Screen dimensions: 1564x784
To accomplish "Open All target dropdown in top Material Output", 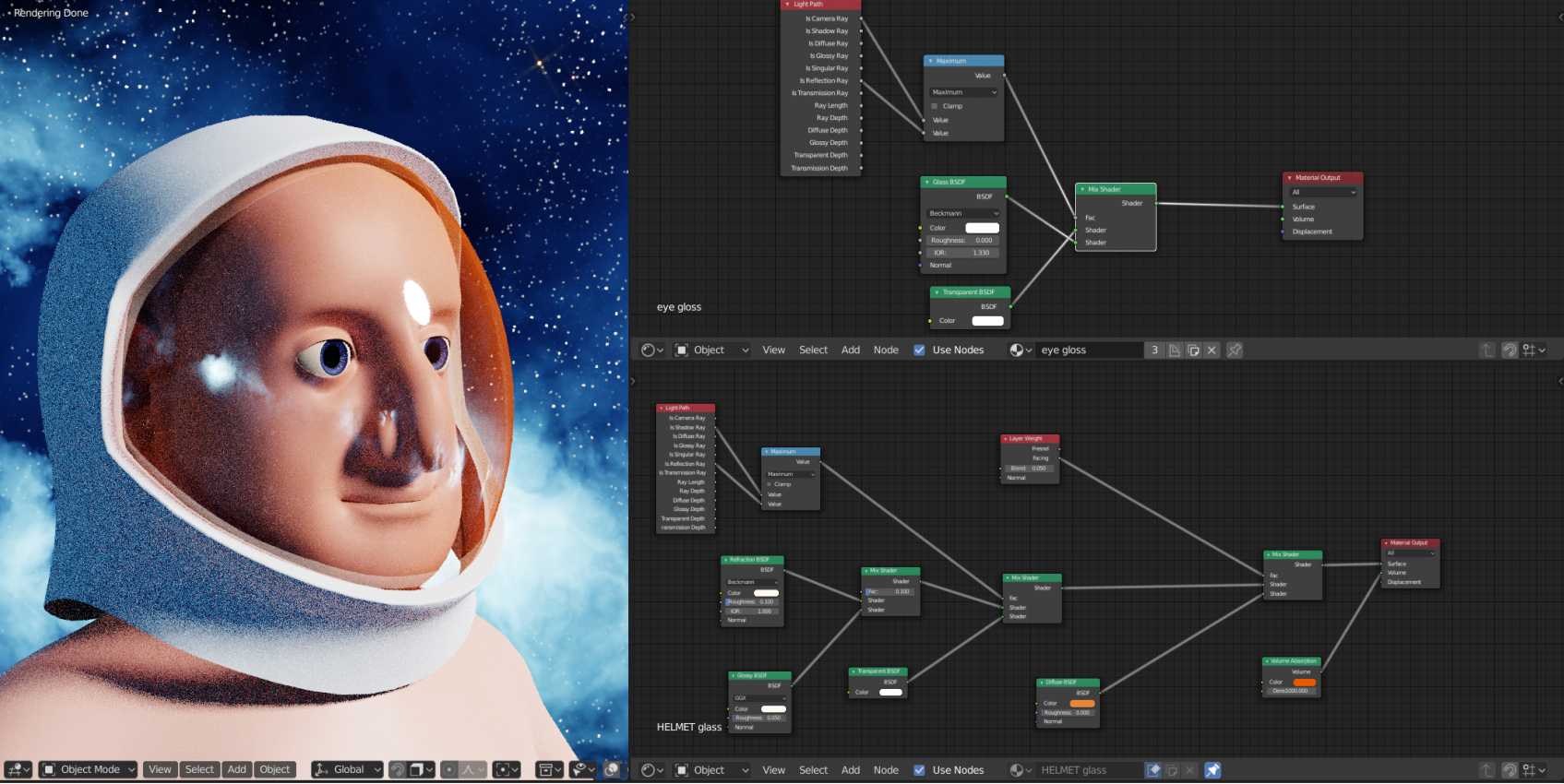I will click(1324, 193).
